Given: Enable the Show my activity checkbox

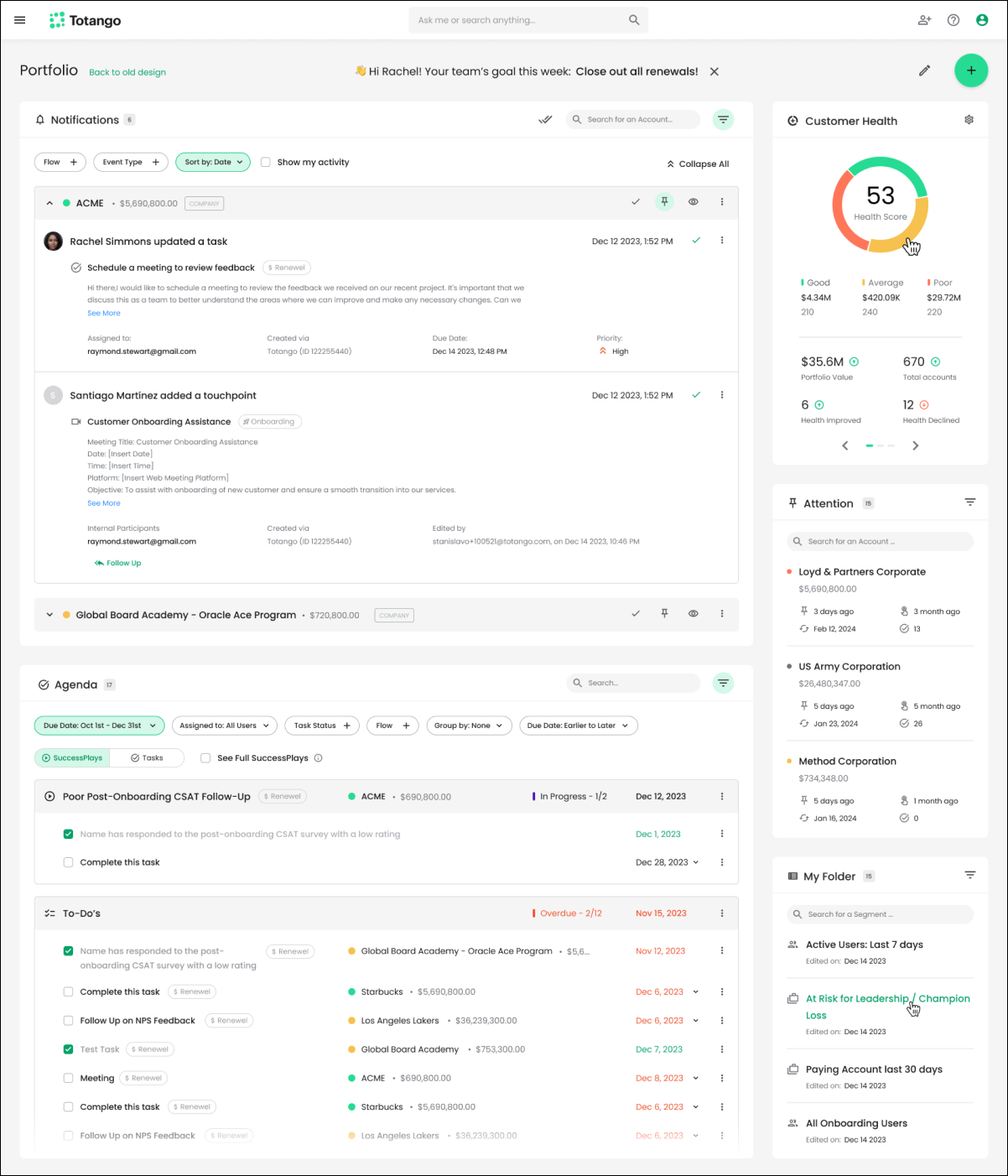Looking at the screenshot, I should pos(265,163).
